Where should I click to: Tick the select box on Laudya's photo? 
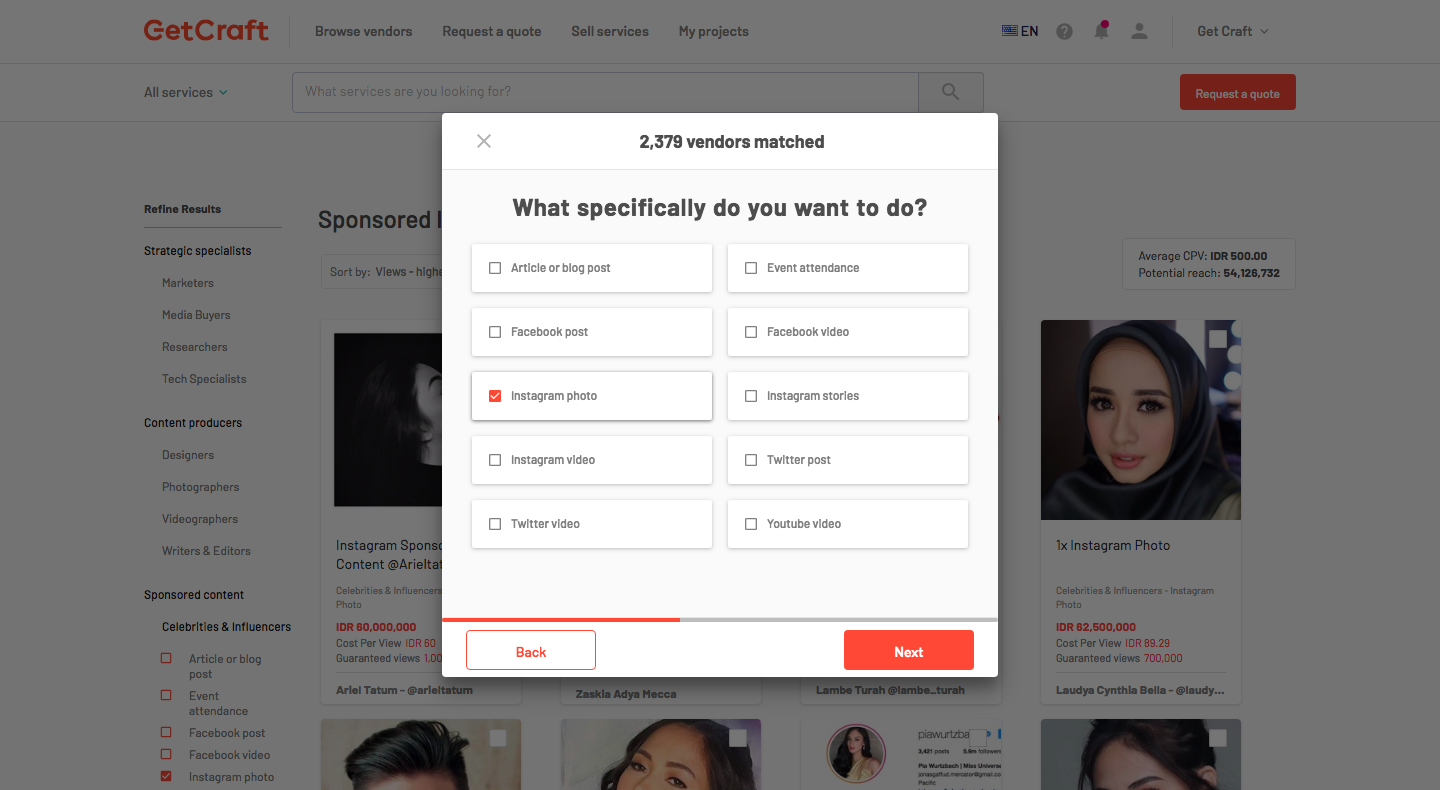tap(1217, 339)
